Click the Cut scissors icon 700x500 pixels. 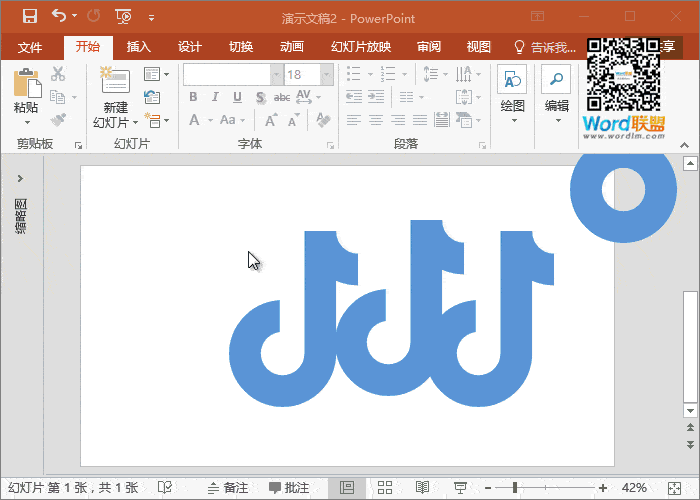[58, 74]
